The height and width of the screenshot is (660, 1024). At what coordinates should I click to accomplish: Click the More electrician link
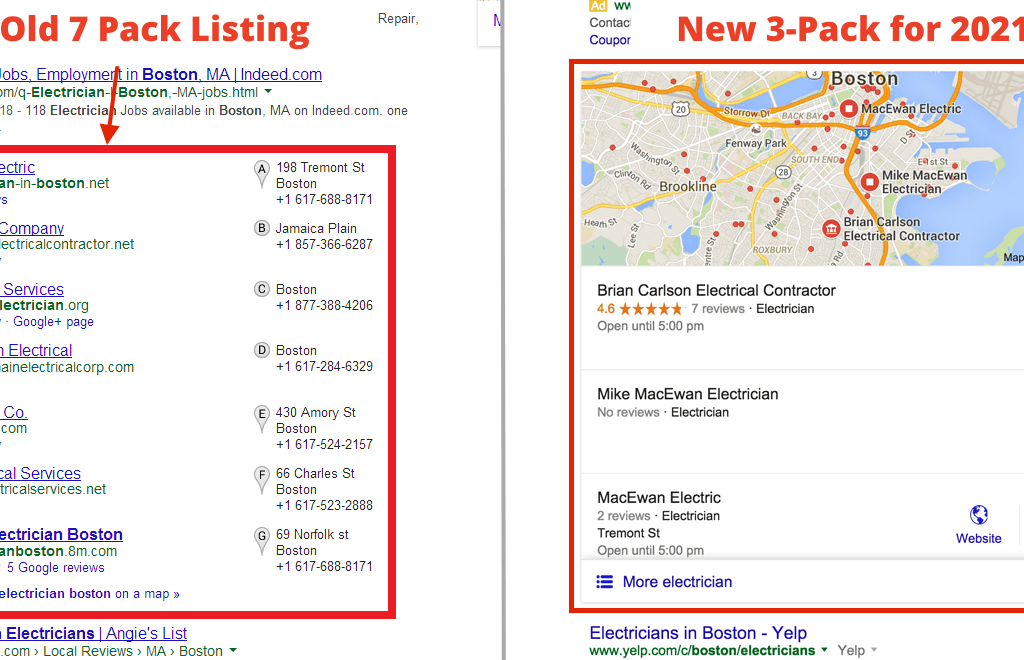pyautogui.click(x=677, y=582)
